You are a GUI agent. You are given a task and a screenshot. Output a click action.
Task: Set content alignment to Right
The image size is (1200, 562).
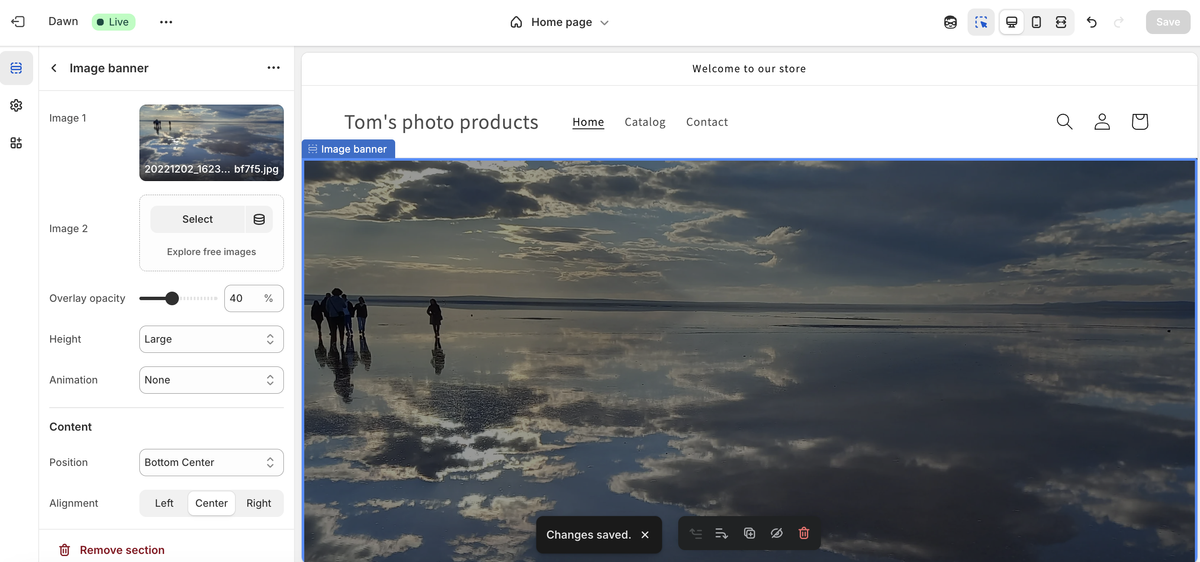259,503
